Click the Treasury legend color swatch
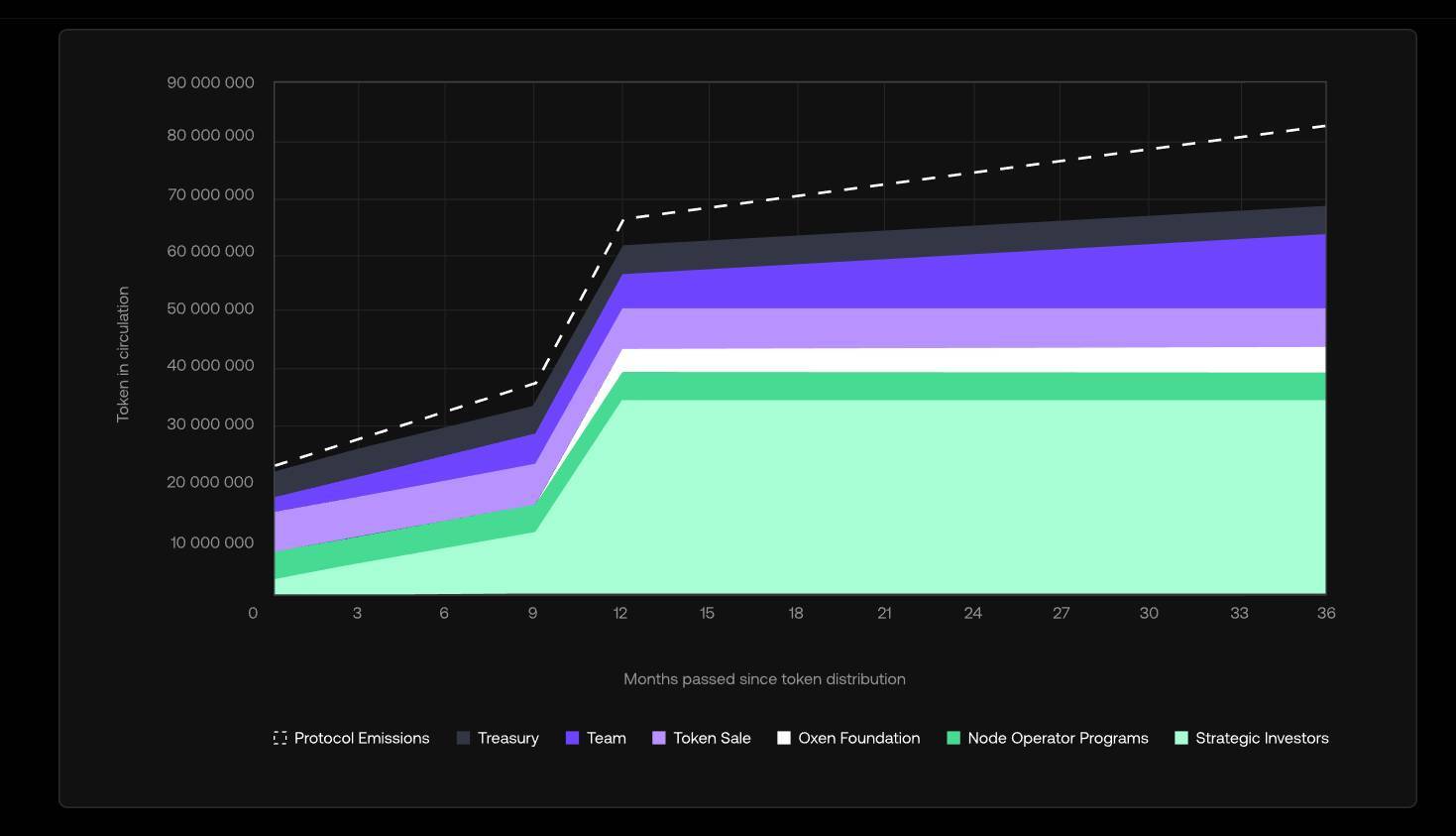The width and height of the screenshot is (1456, 836). (x=463, y=738)
